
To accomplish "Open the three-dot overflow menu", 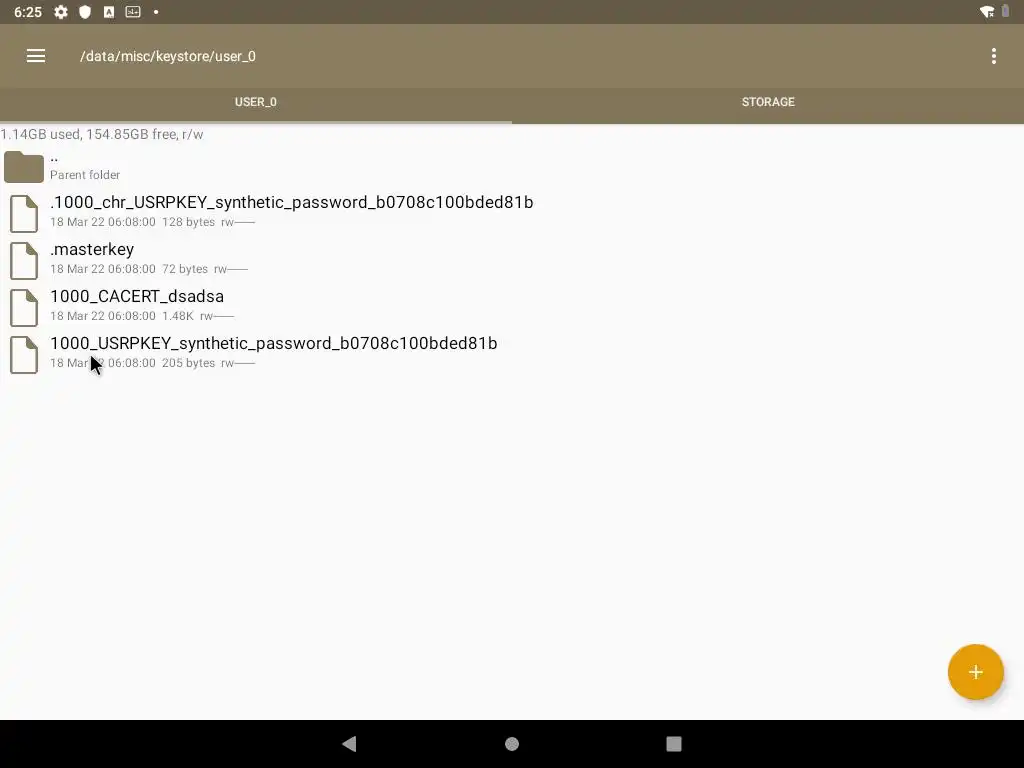I will (993, 56).
